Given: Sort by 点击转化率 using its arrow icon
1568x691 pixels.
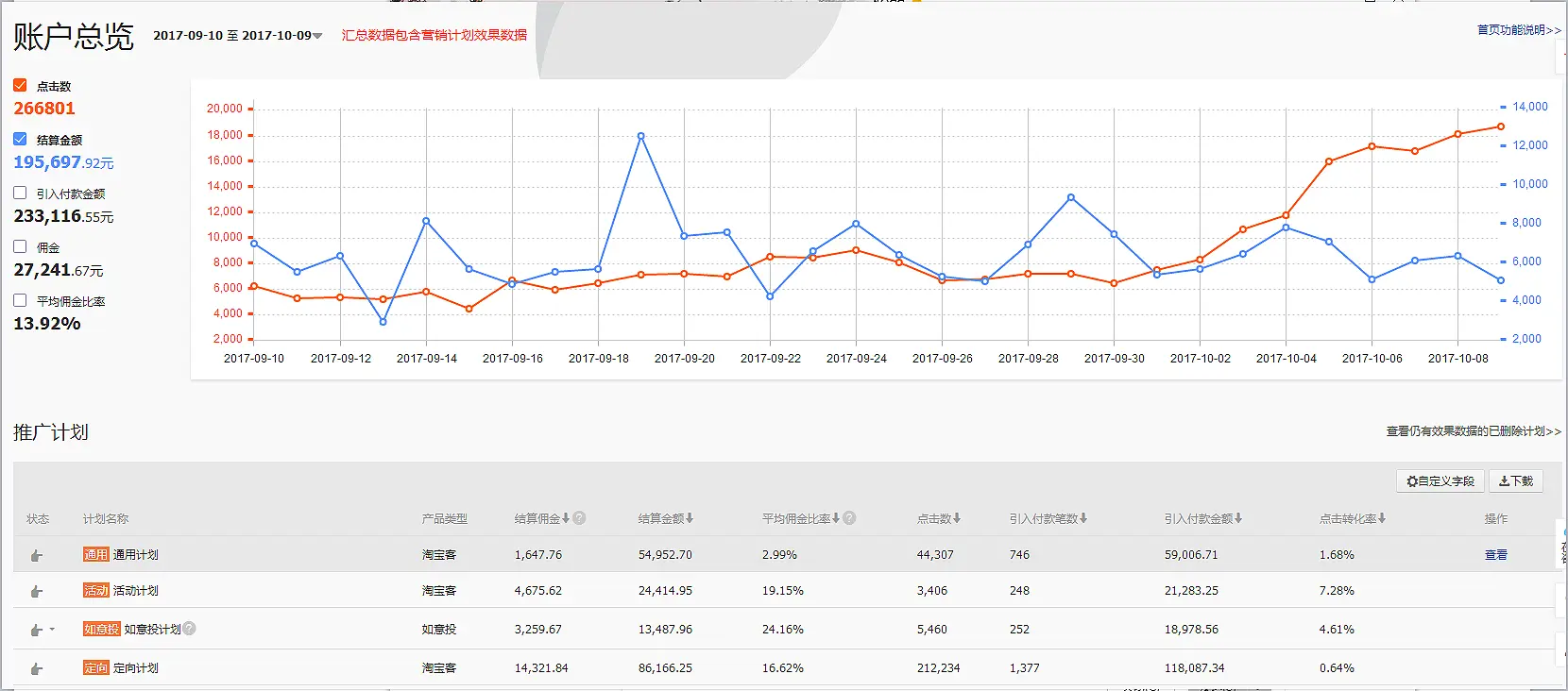Looking at the screenshot, I should [x=1382, y=518].
